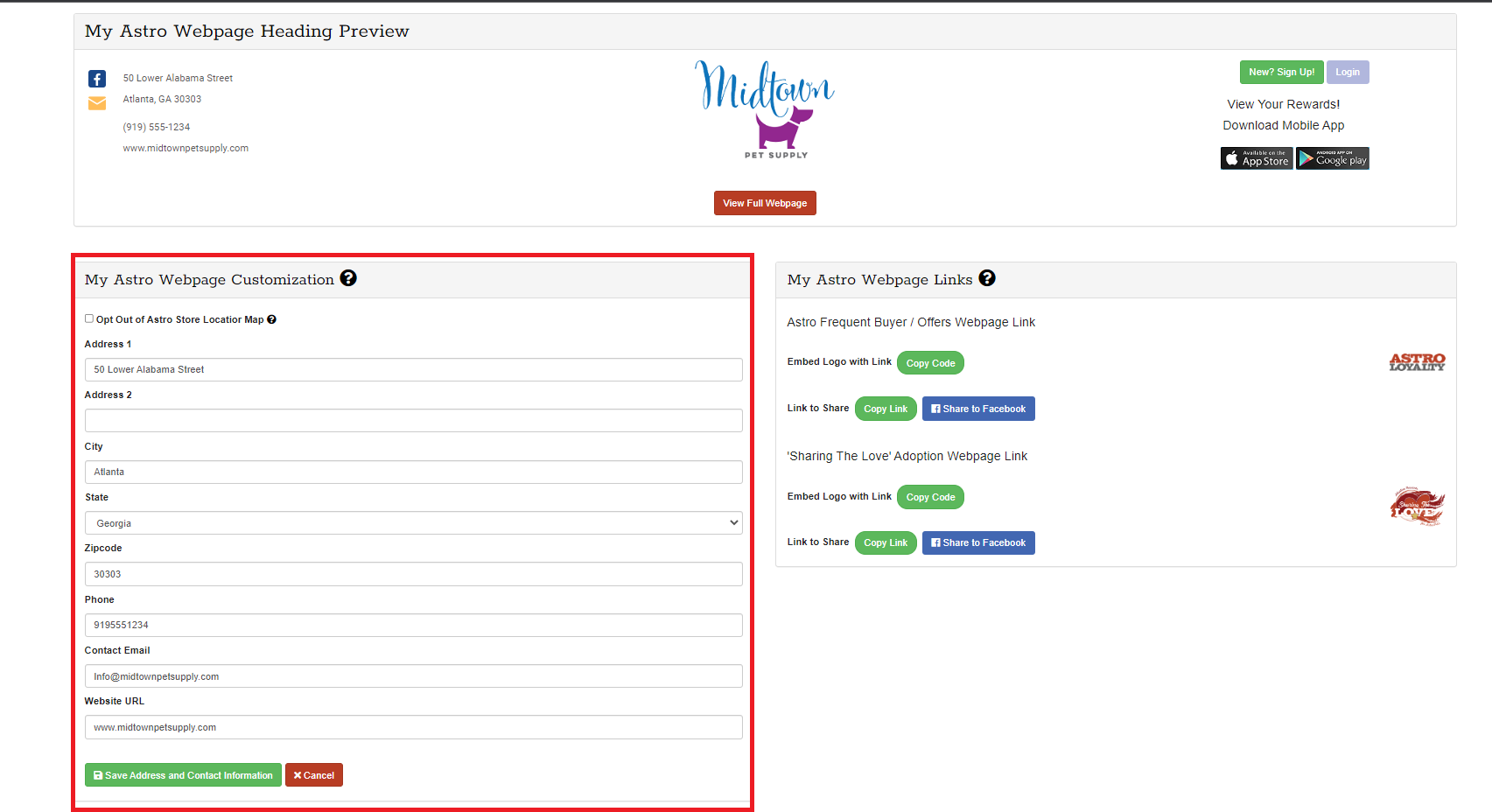Open the Google Play download badge
The height and width of the screenshot is (812, 1492).
[1332, 158]
